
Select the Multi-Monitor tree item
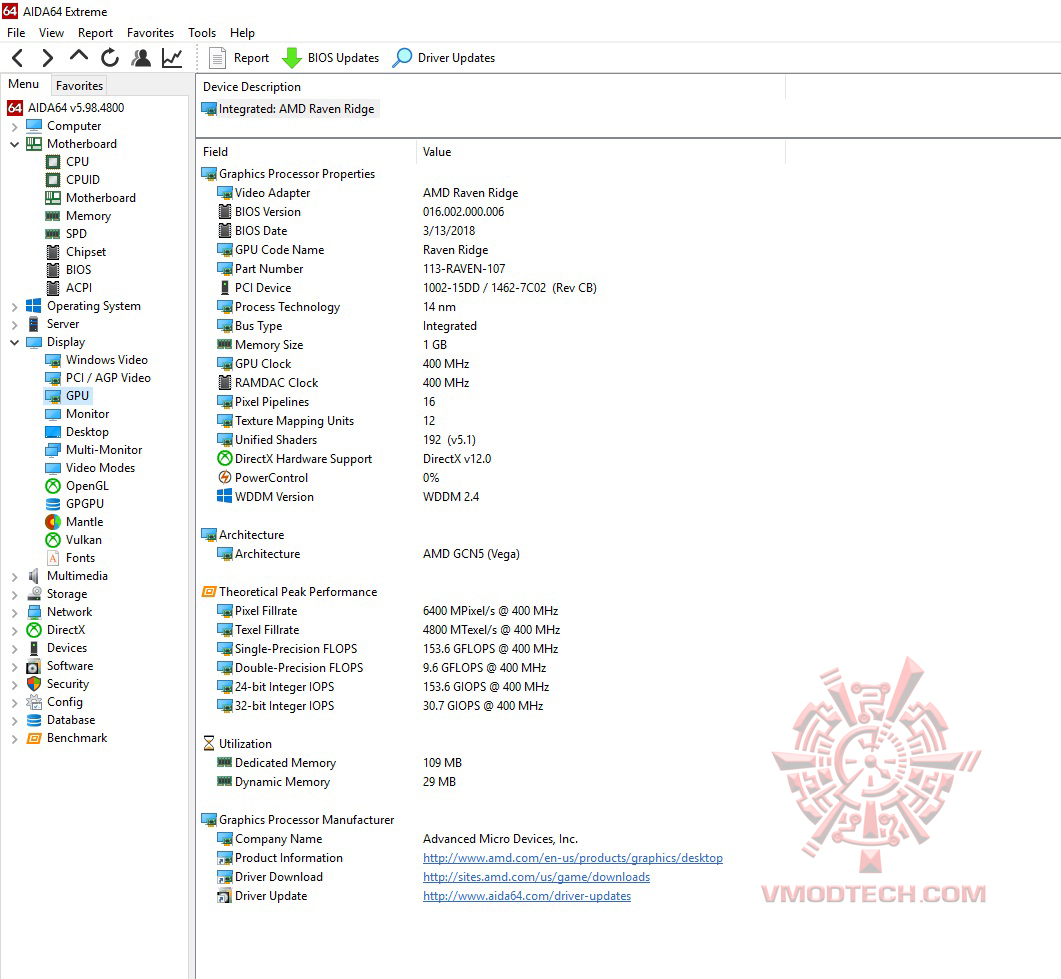coord(93,450)
